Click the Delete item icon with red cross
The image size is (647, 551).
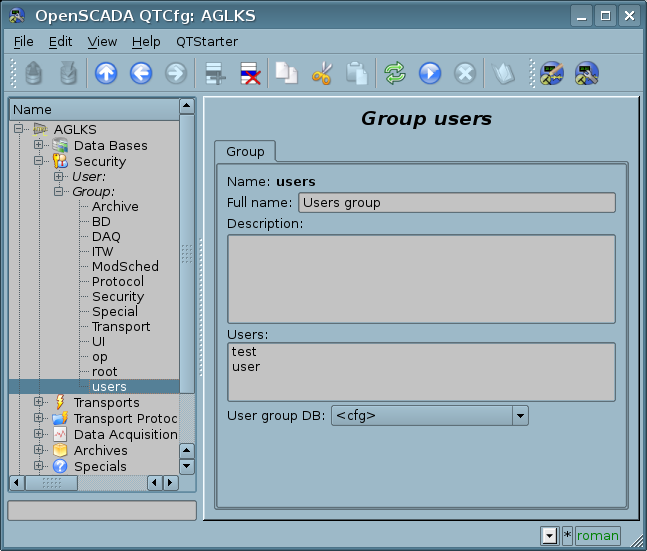click(250, 73)
